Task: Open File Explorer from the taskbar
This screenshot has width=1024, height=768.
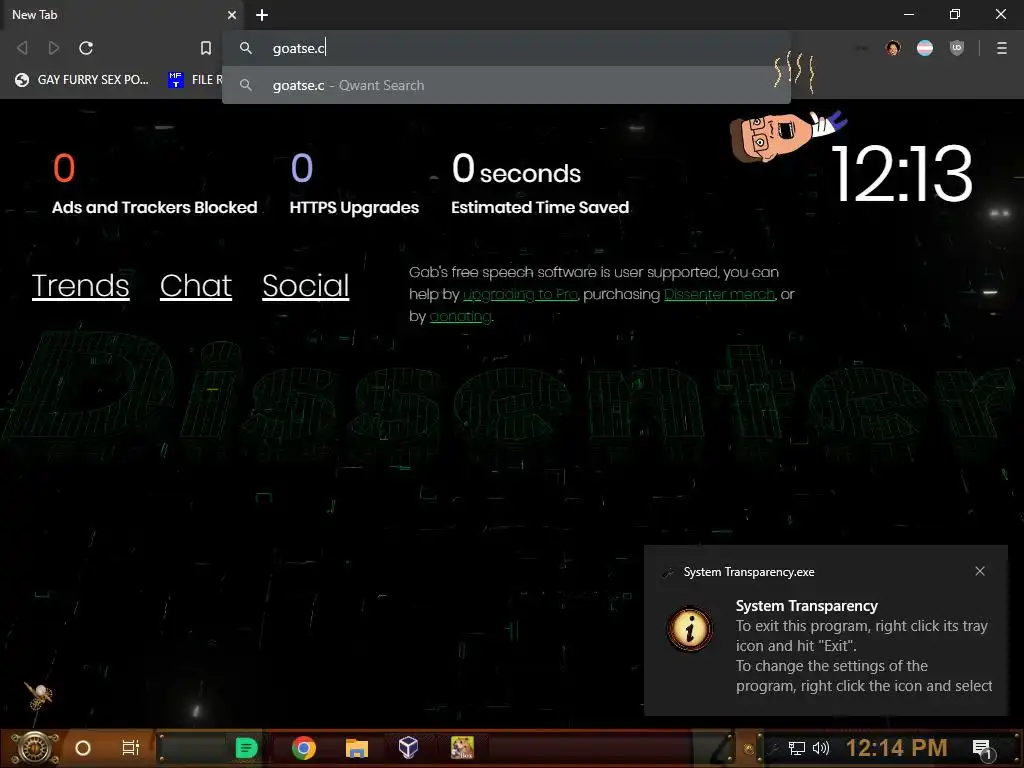Action: [357, 748]
